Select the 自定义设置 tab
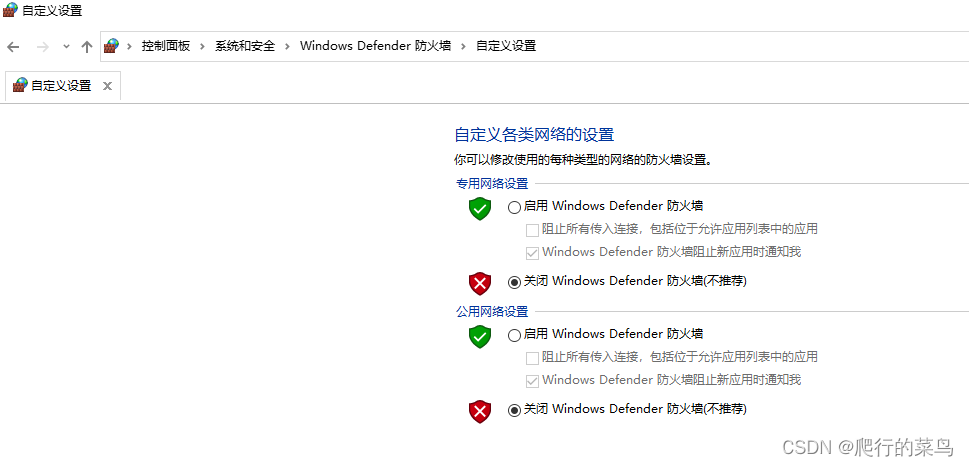The height and width of the screenshot is (466, 969). (x=63, y=86)
